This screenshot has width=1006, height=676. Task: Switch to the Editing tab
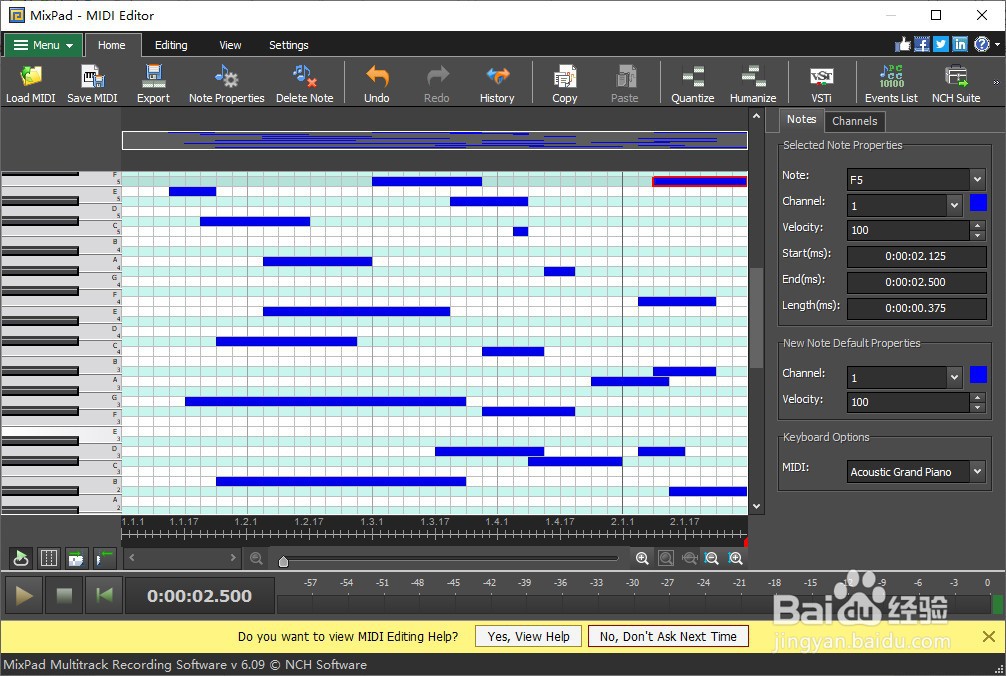coord(171,45)
